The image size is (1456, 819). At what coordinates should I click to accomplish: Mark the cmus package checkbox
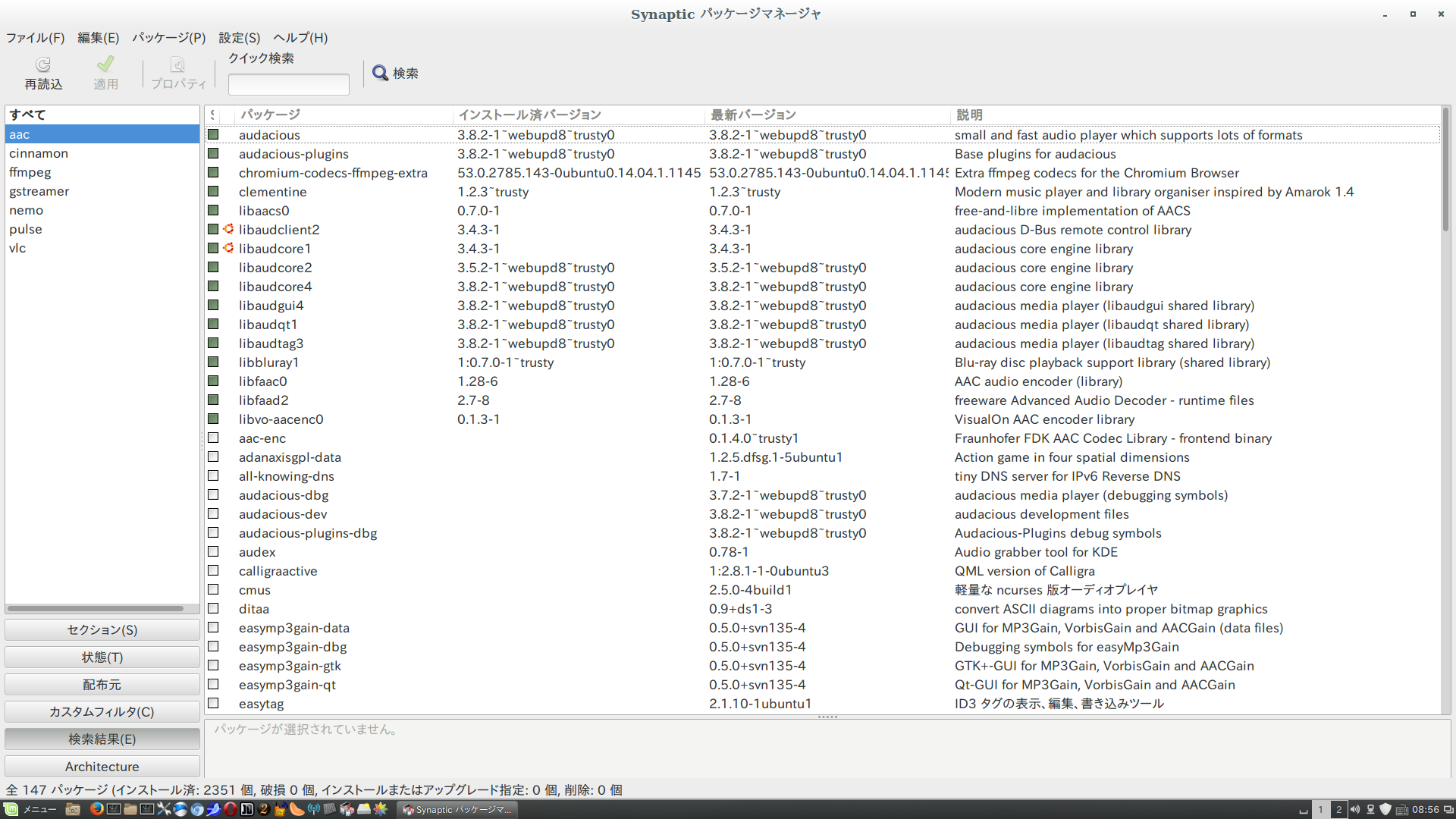pyautogui.click(x=213, y=589)
